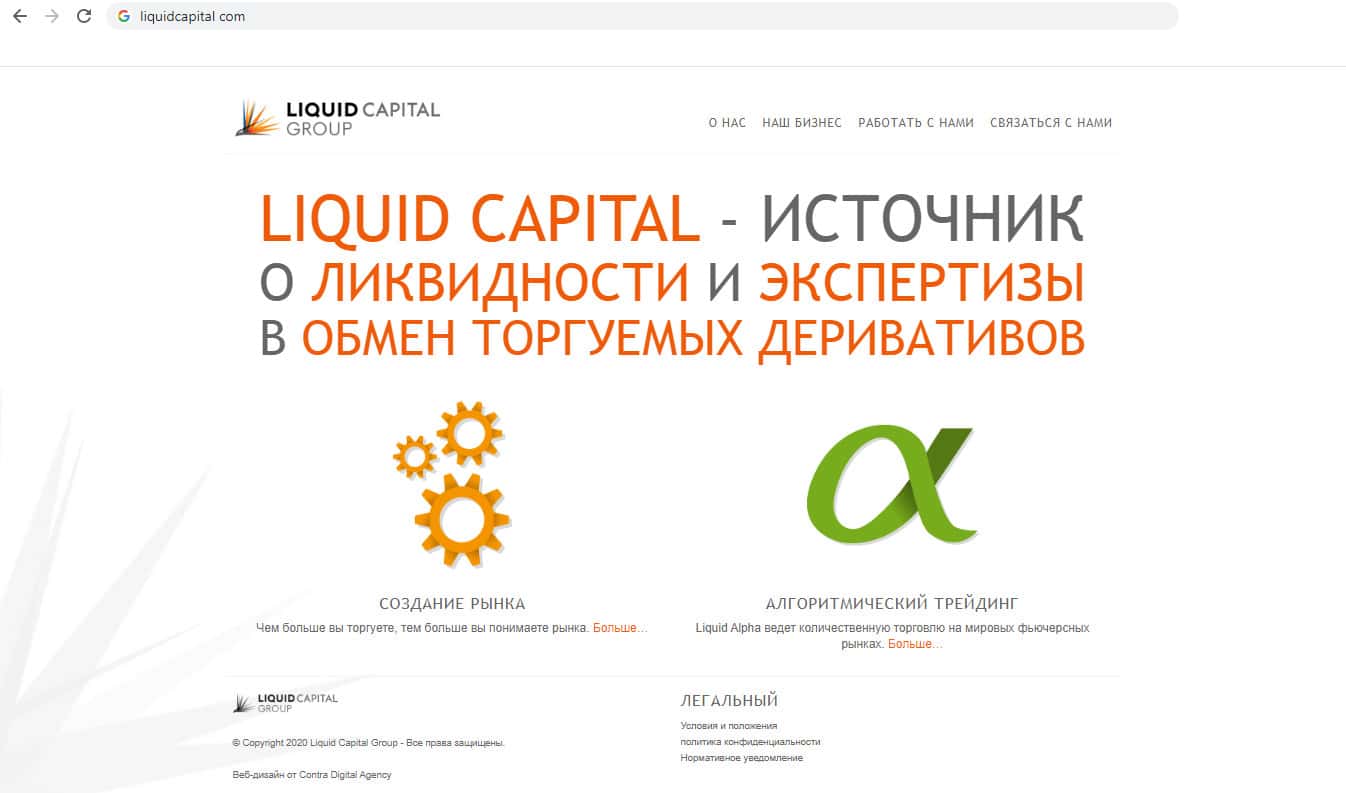Click Больше link under АЛГОРИТМИЧЕСКИЙ ТРЕЙДИНГ

915,644
